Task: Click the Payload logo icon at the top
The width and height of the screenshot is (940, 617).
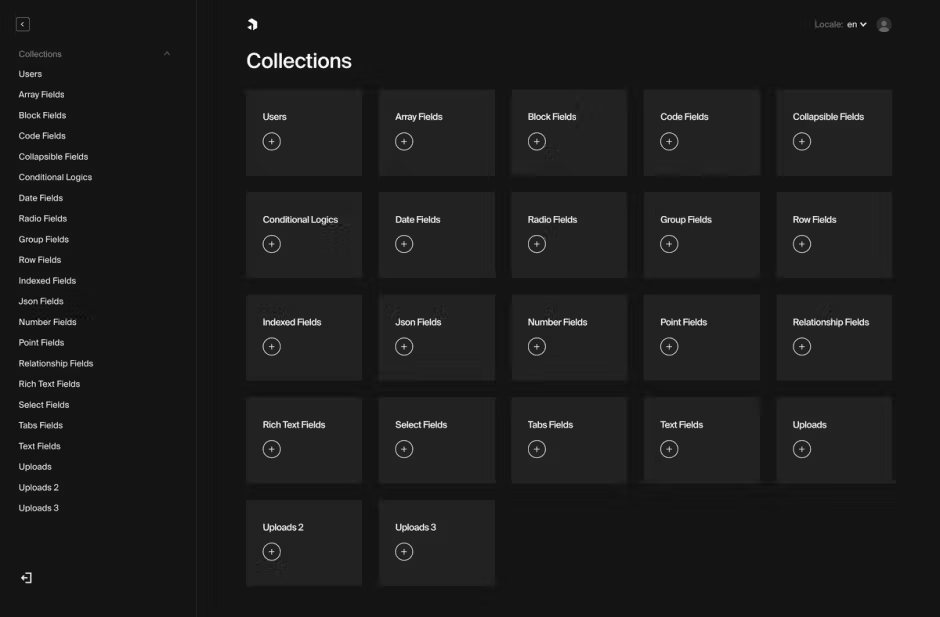Action: click(250, 23)
